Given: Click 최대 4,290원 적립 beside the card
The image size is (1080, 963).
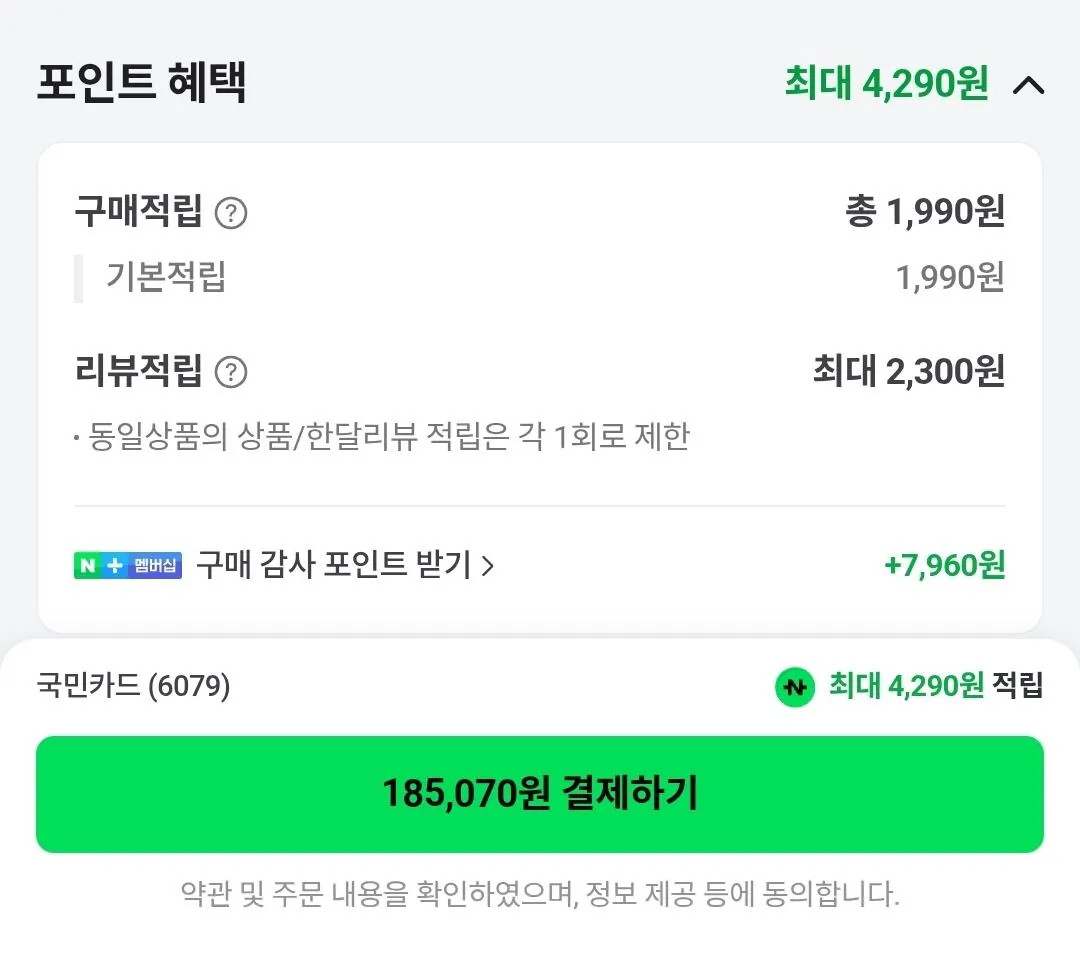Looking at the screenshot, I should [x=935, y=686].
